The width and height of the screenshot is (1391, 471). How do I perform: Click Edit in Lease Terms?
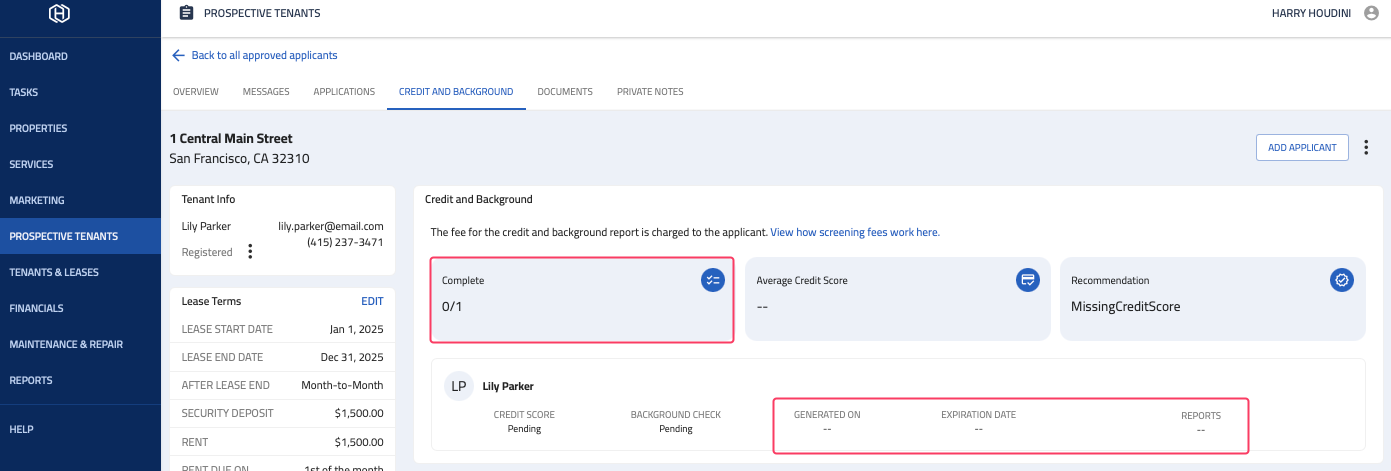(x=372, y=301)
